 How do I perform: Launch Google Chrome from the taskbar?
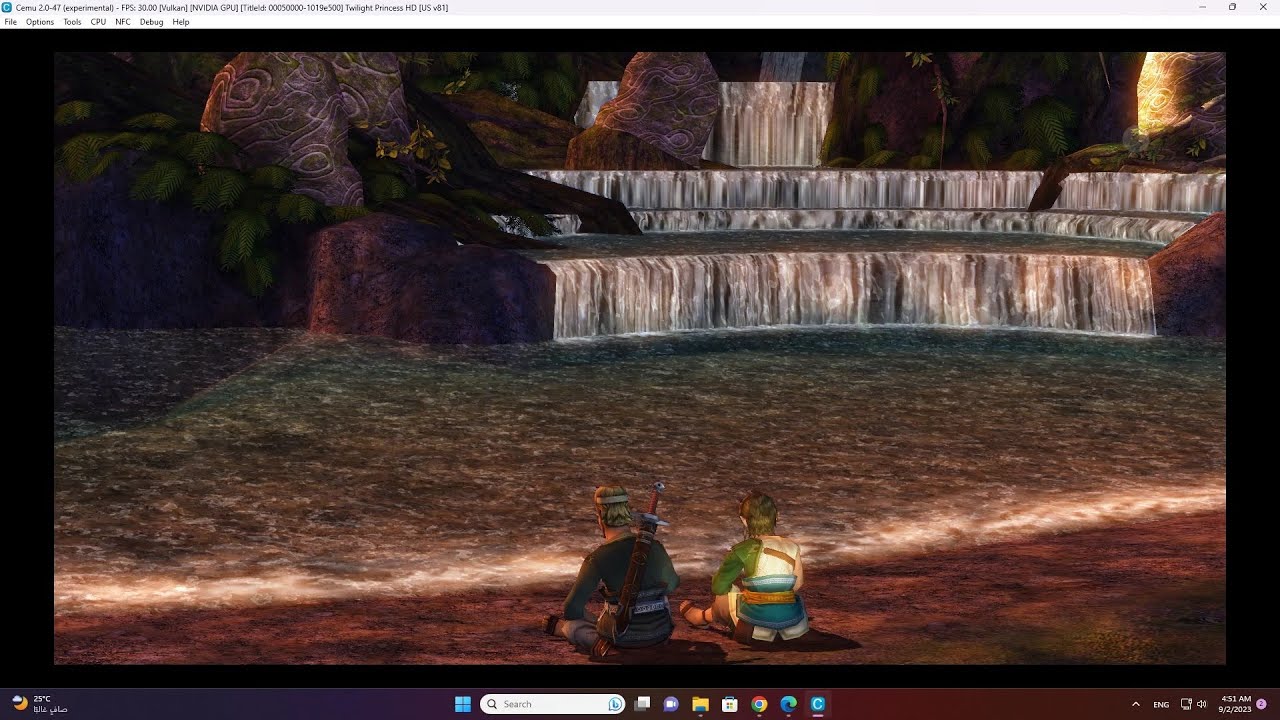click(759, 704)
